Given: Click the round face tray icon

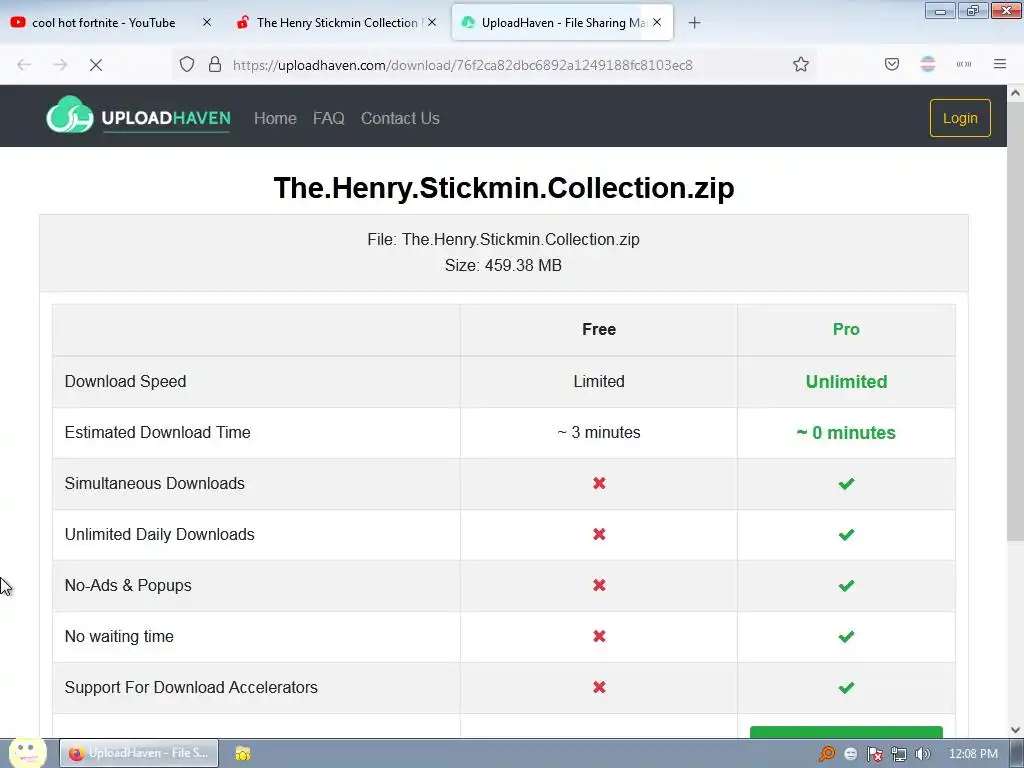Looking at the screenshot, I should pos(850,754).
